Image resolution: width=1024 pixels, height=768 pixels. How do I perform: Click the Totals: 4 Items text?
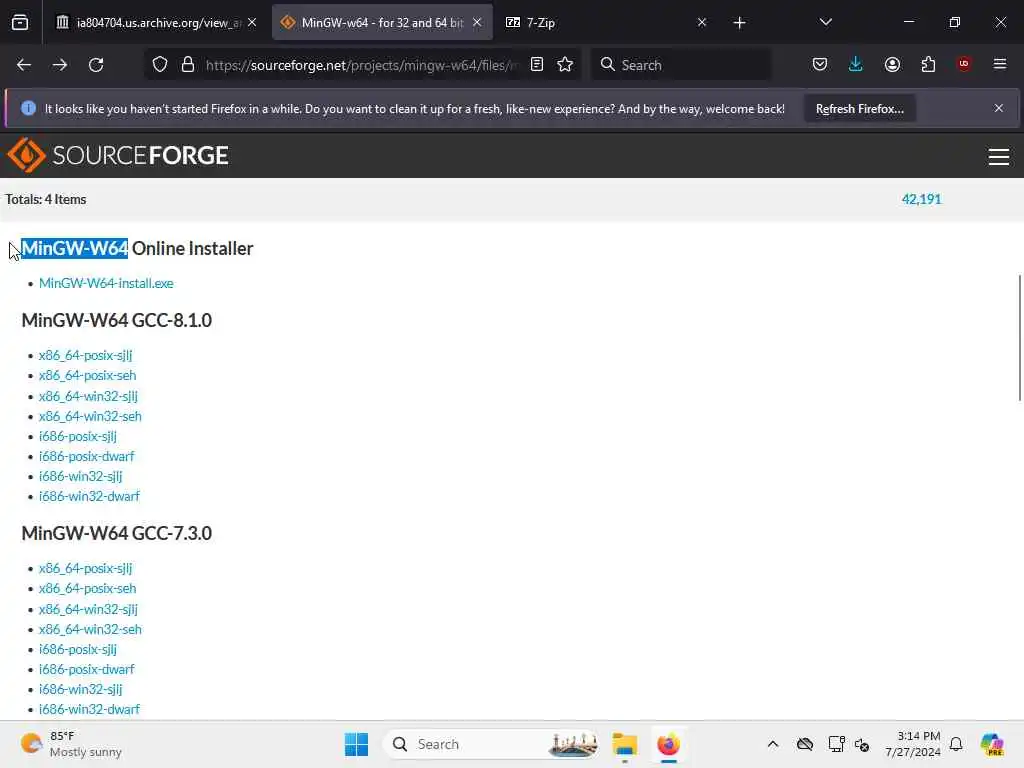(x=46, y=199)
